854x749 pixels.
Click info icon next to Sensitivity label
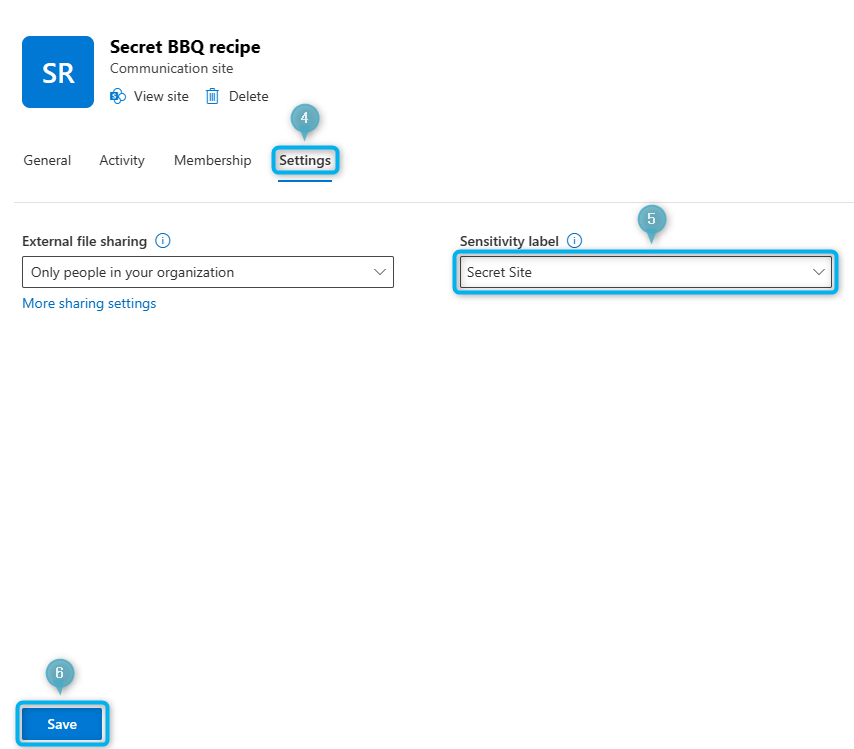pos(574,241)
